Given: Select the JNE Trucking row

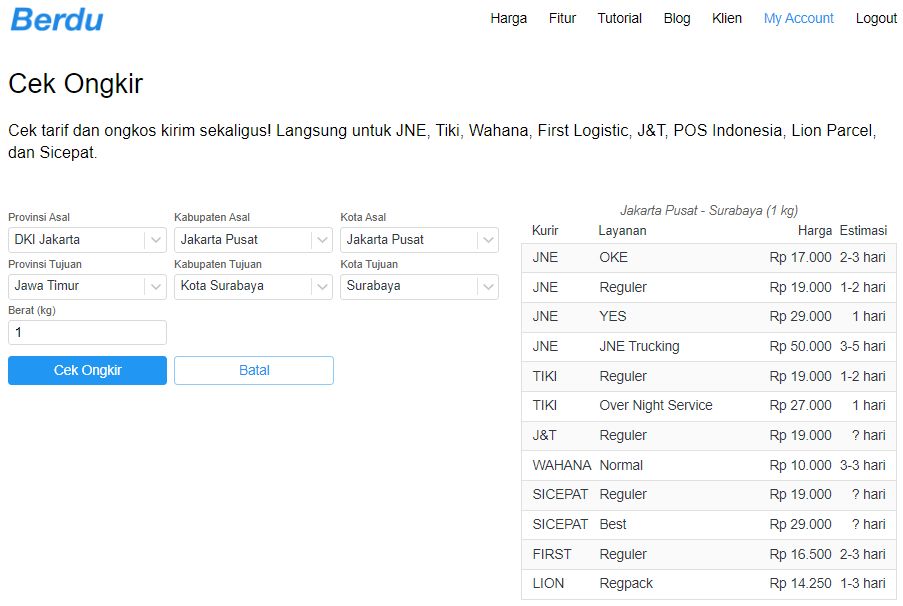Looking at the screenshot, I should [709, 347].
